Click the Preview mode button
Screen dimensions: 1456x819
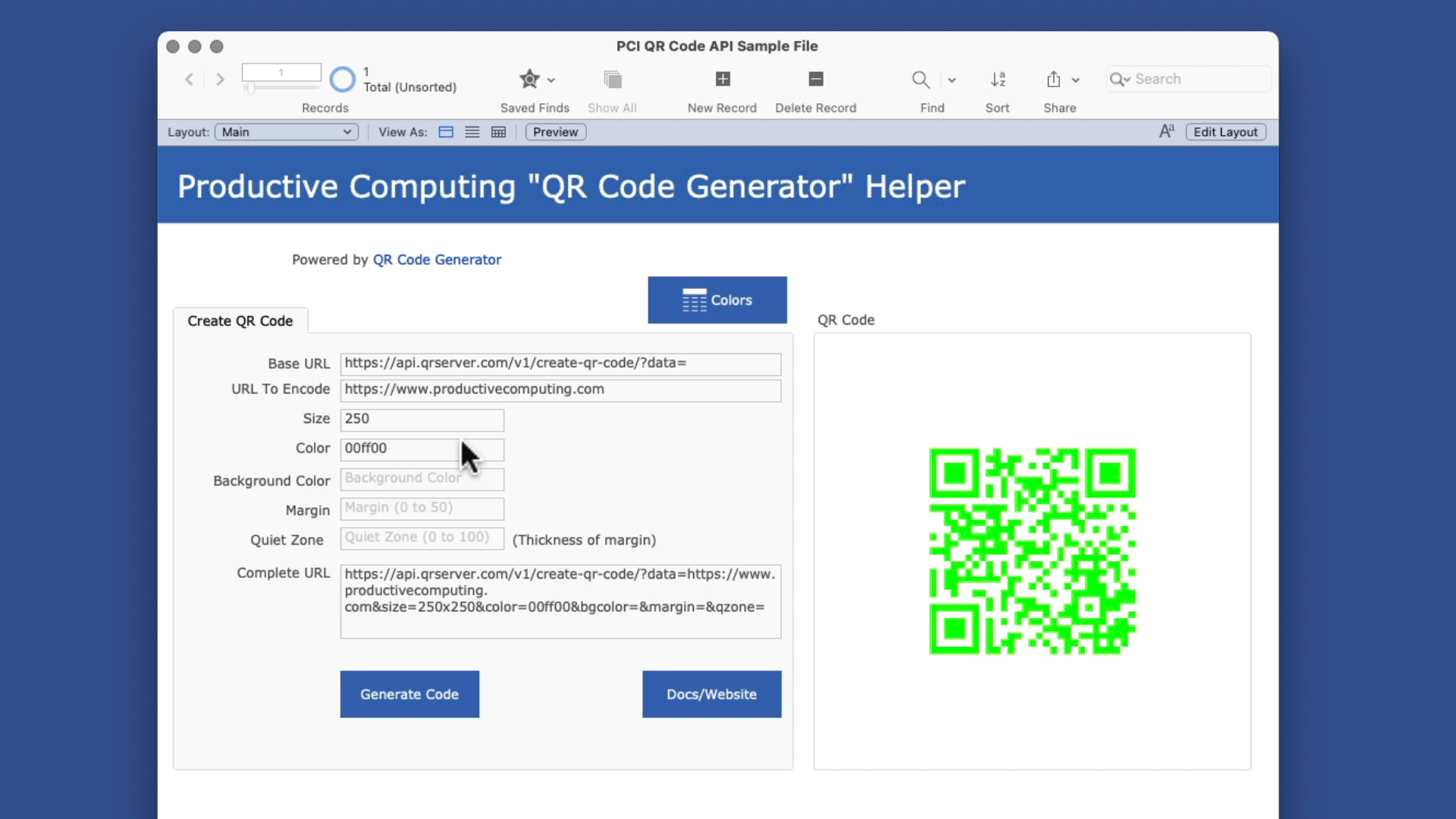click(555, 131)
